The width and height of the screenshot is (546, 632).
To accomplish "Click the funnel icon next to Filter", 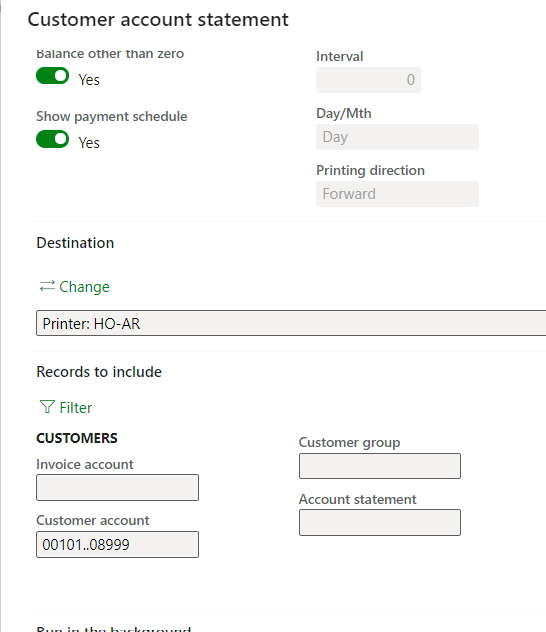I will (47, 407).
